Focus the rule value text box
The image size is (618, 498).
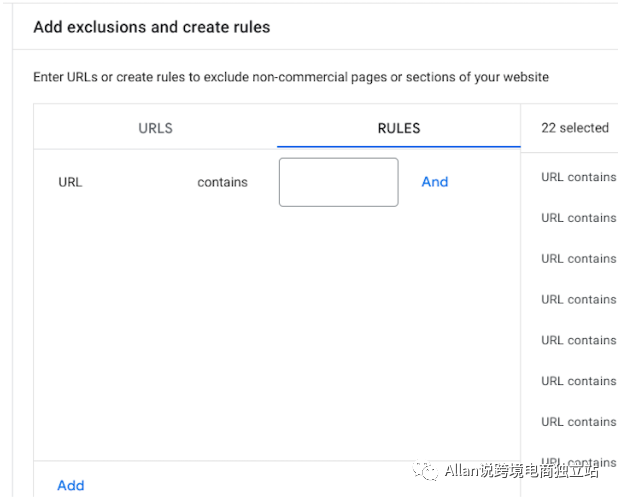(338, 182)
